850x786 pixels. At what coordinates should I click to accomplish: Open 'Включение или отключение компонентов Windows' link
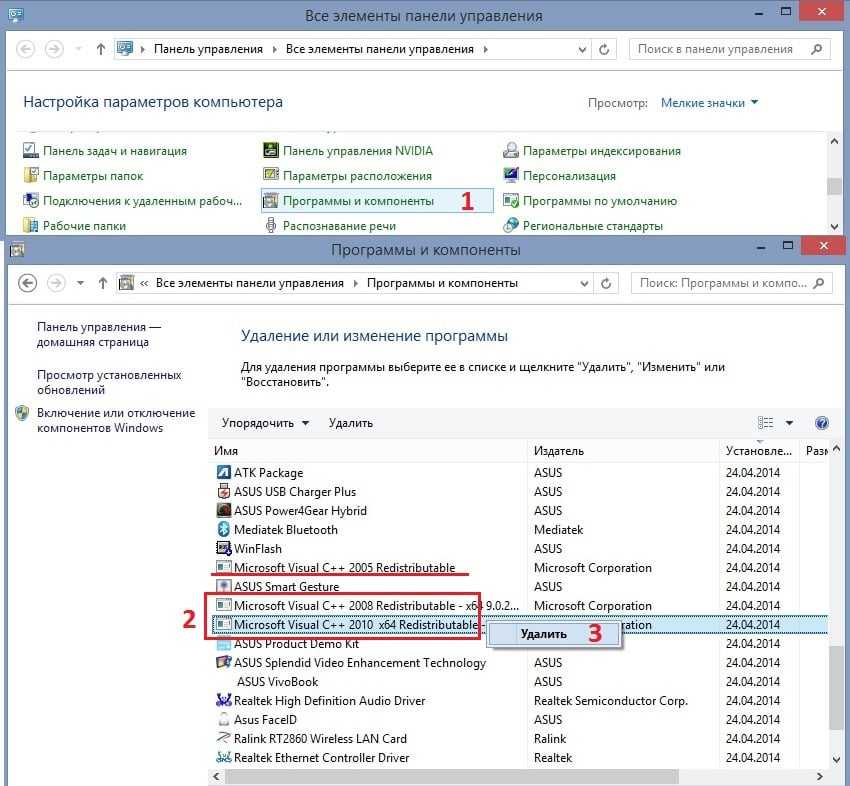coord(115,420)
